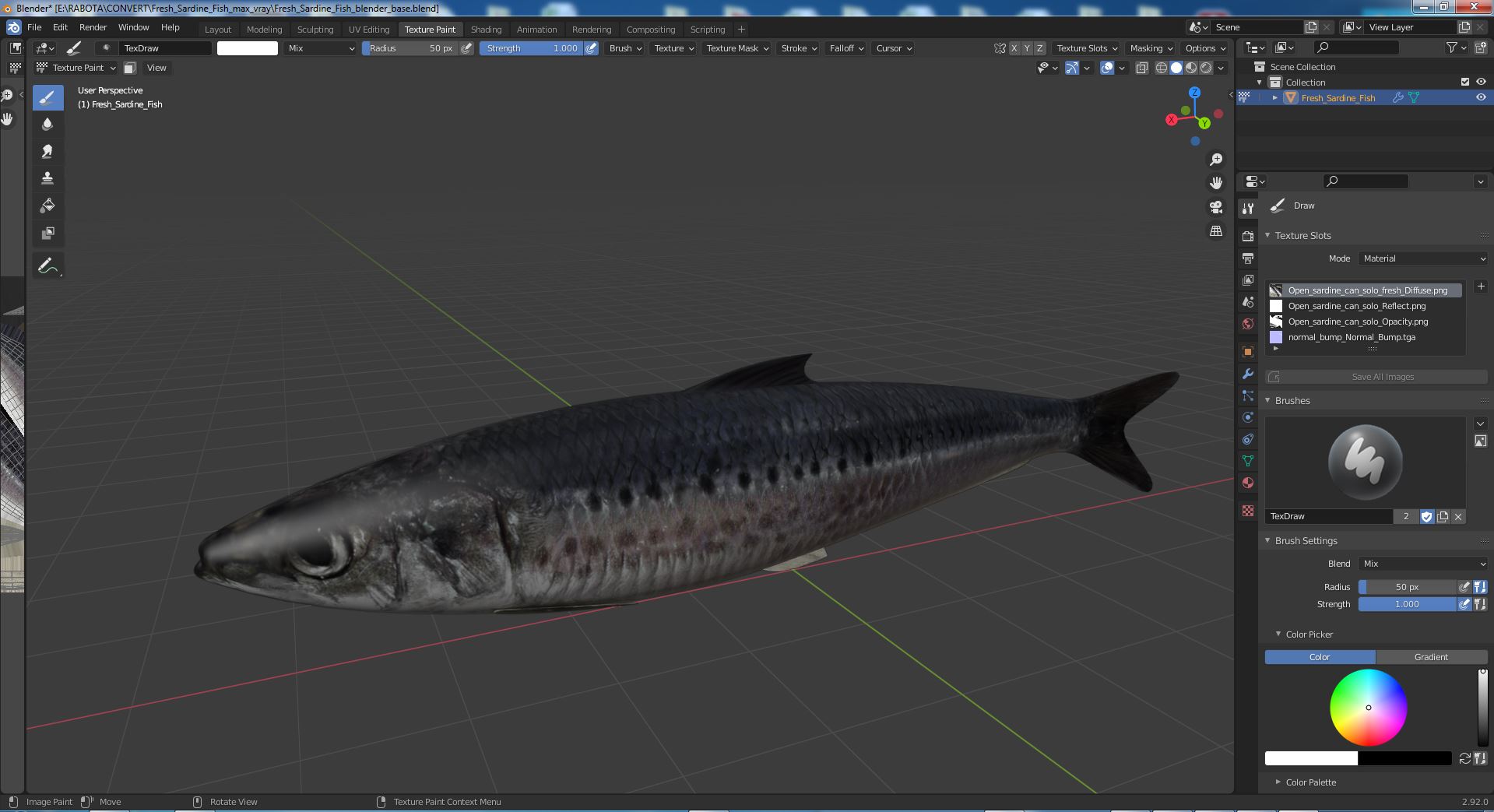This screenshot has height=812, width=1494.
Task: Toggle radius pen pressure in header
Action: 466,48
